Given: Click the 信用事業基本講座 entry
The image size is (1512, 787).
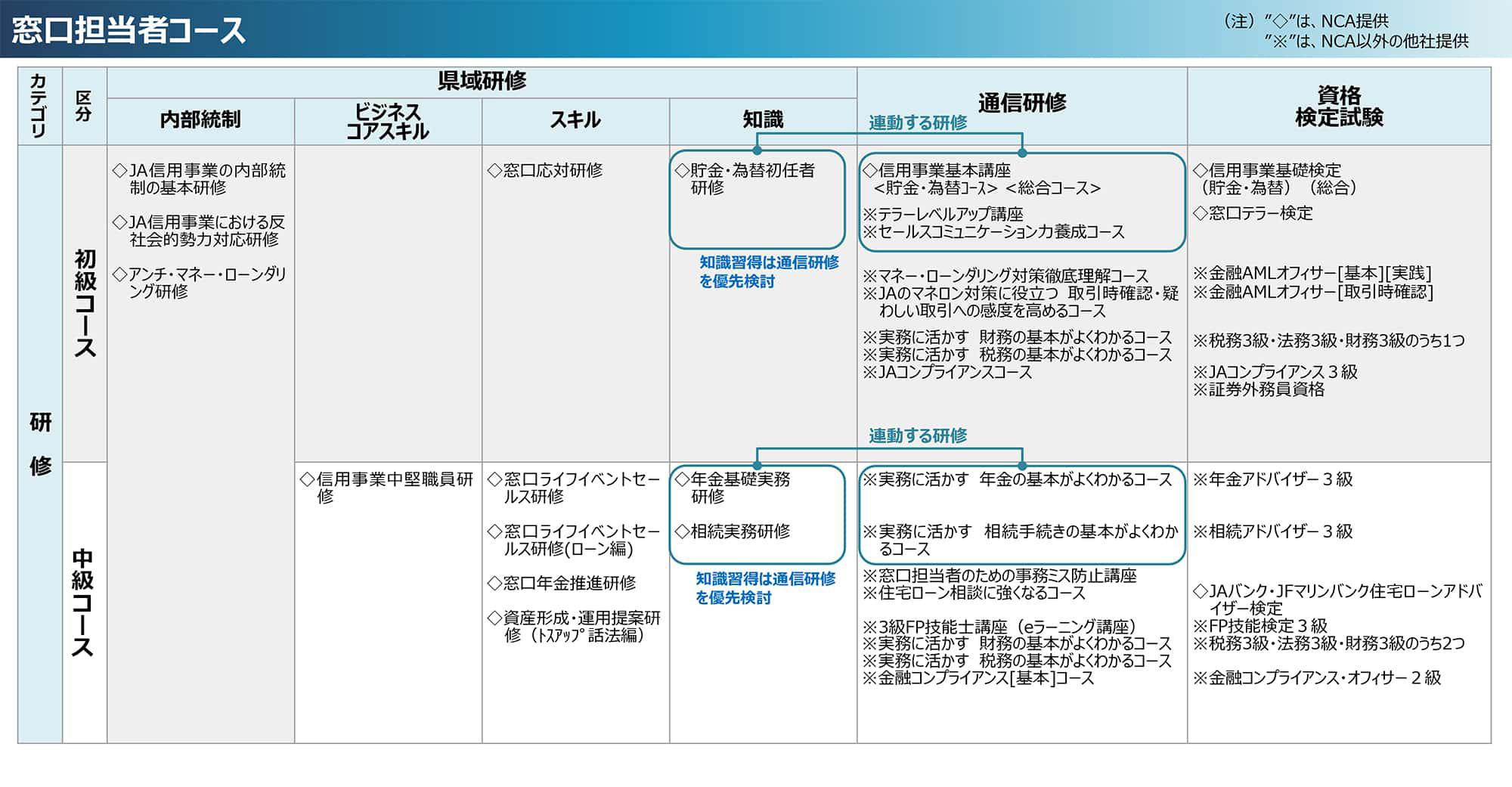Looking at the screenshot, I should [x=937, y=170].
